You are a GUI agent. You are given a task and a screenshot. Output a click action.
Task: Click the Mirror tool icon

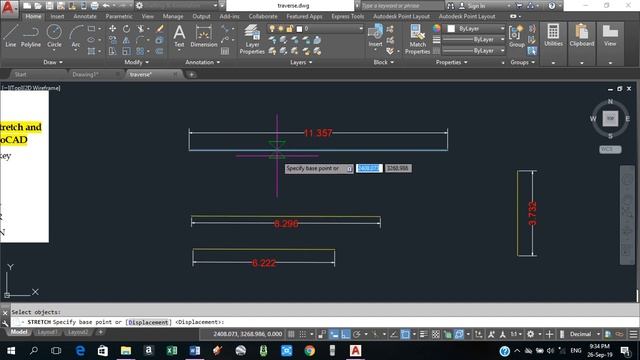point(126,40)
